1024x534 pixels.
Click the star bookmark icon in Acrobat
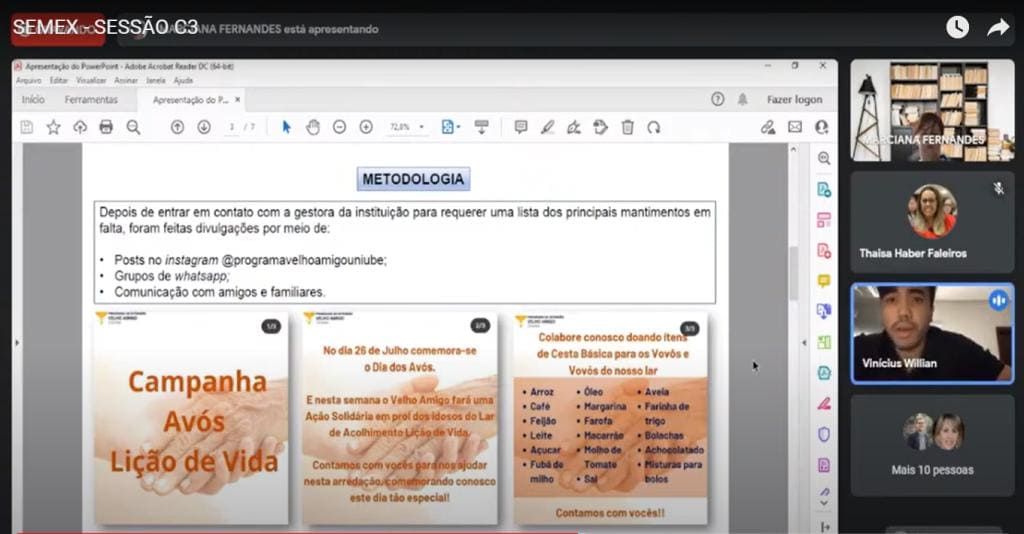54,127
